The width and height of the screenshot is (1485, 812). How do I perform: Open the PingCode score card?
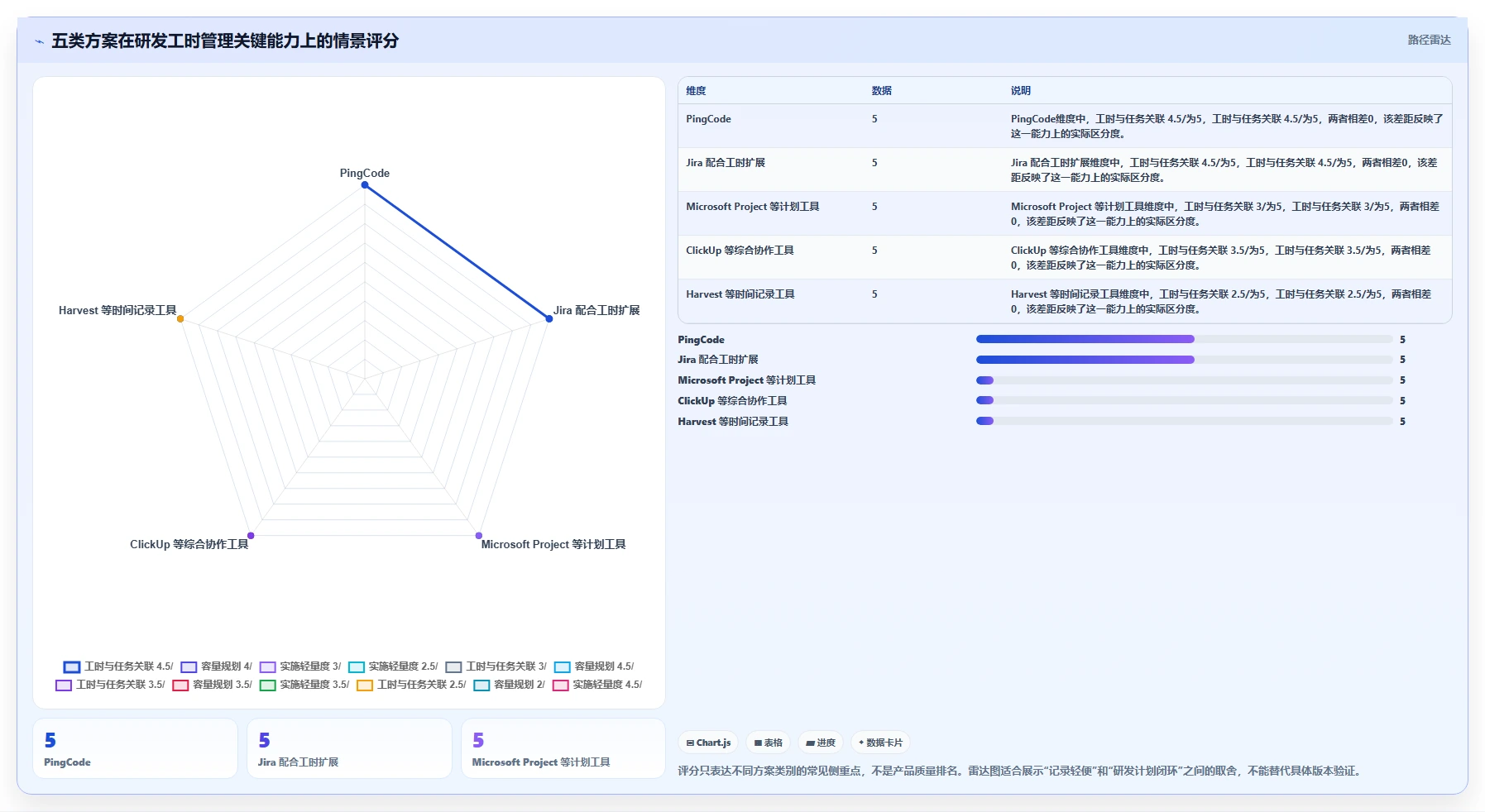coord(135,748)
